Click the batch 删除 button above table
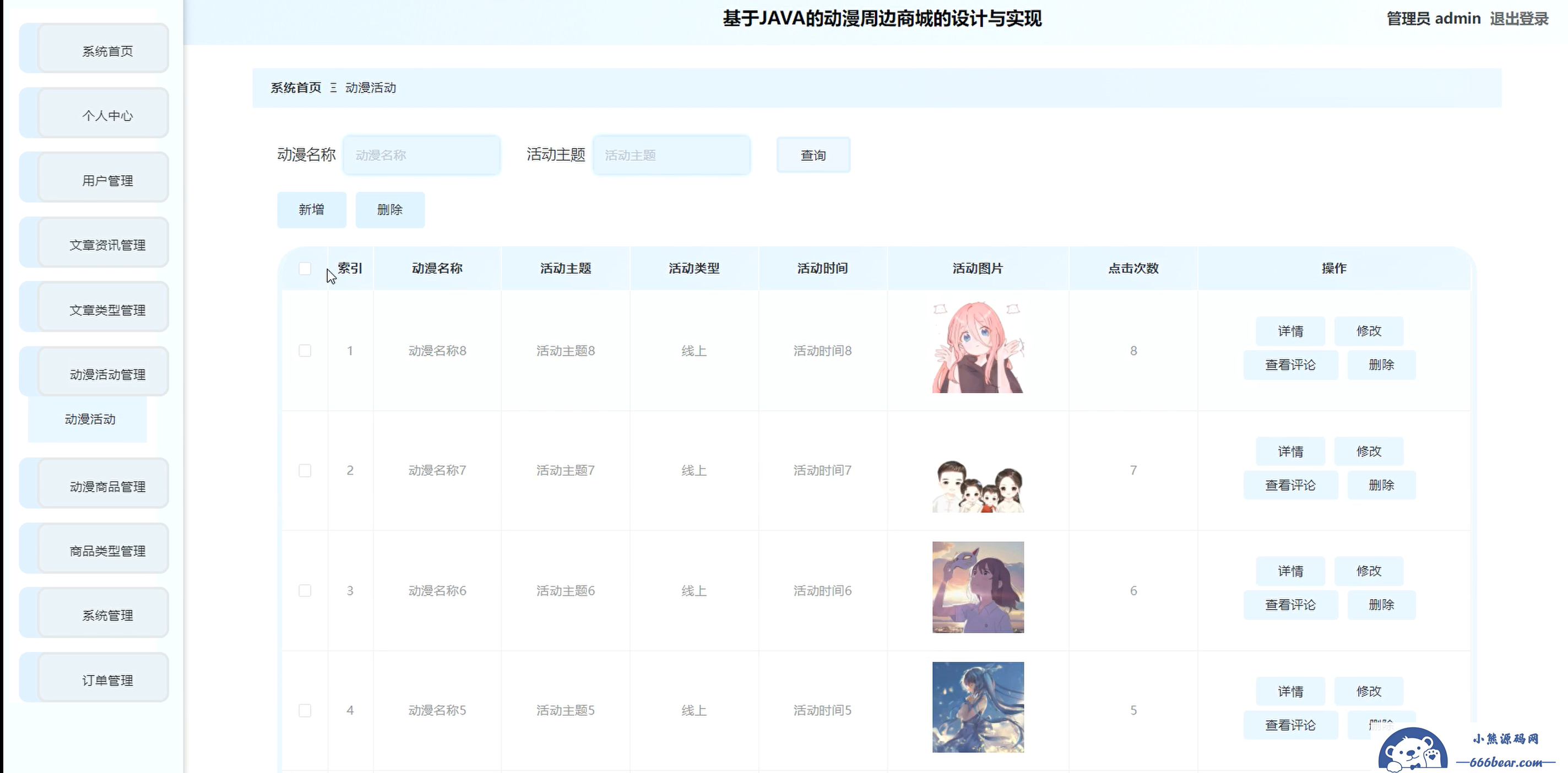The image size is (1568, 773). (390, 210)
